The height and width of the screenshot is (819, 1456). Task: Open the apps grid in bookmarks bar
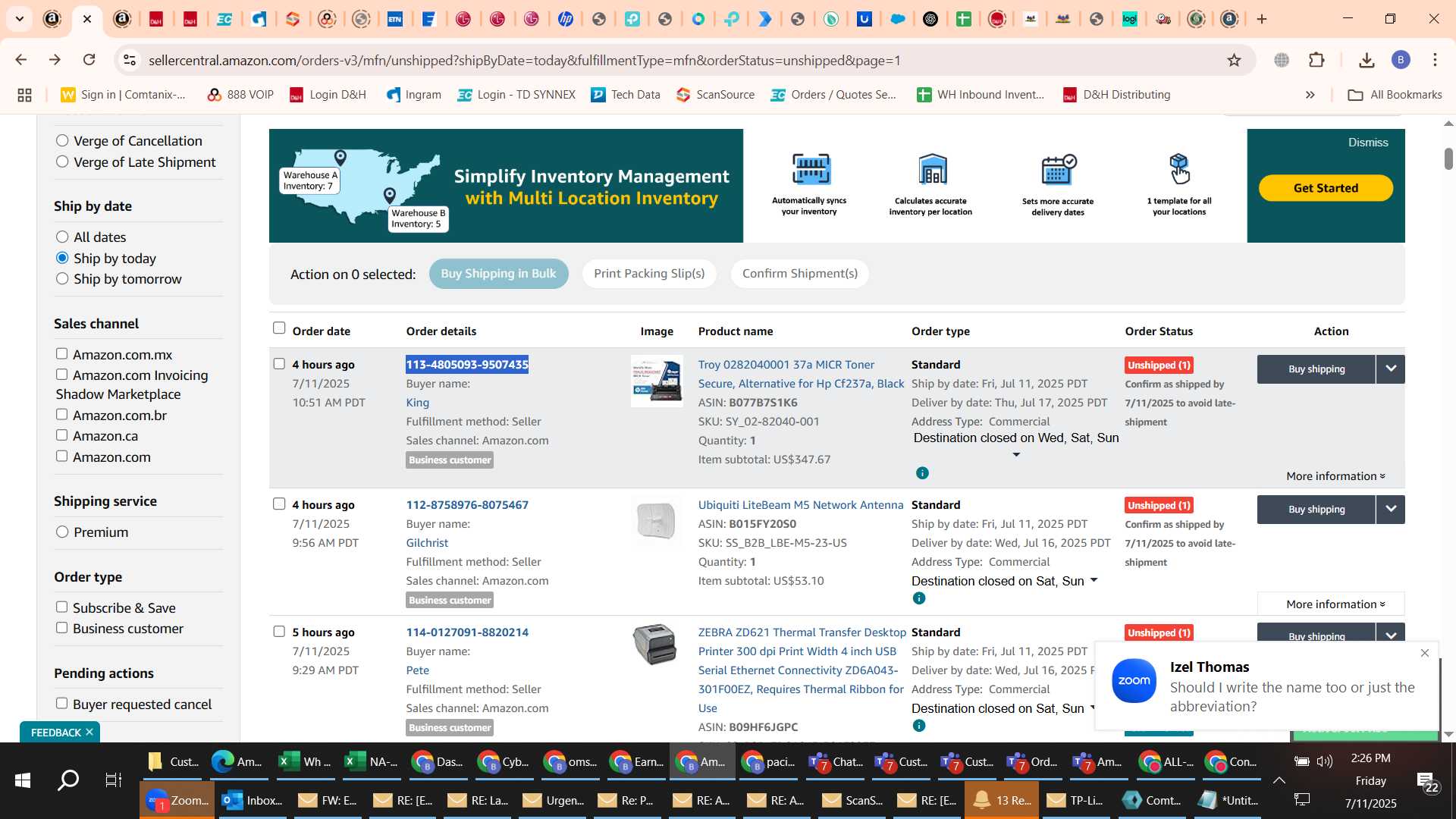[24, 95]
